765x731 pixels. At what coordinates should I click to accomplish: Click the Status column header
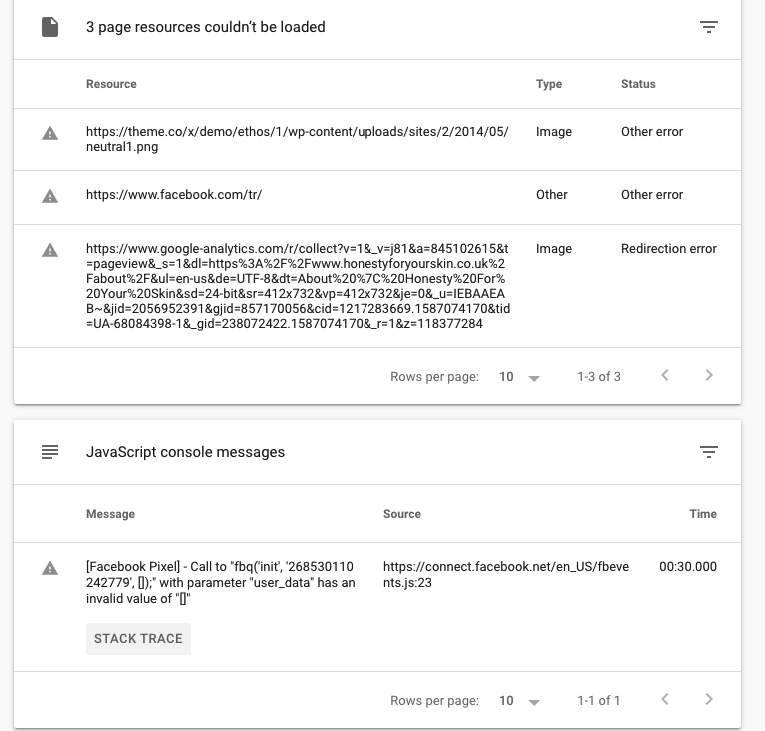tap(638, 84)
